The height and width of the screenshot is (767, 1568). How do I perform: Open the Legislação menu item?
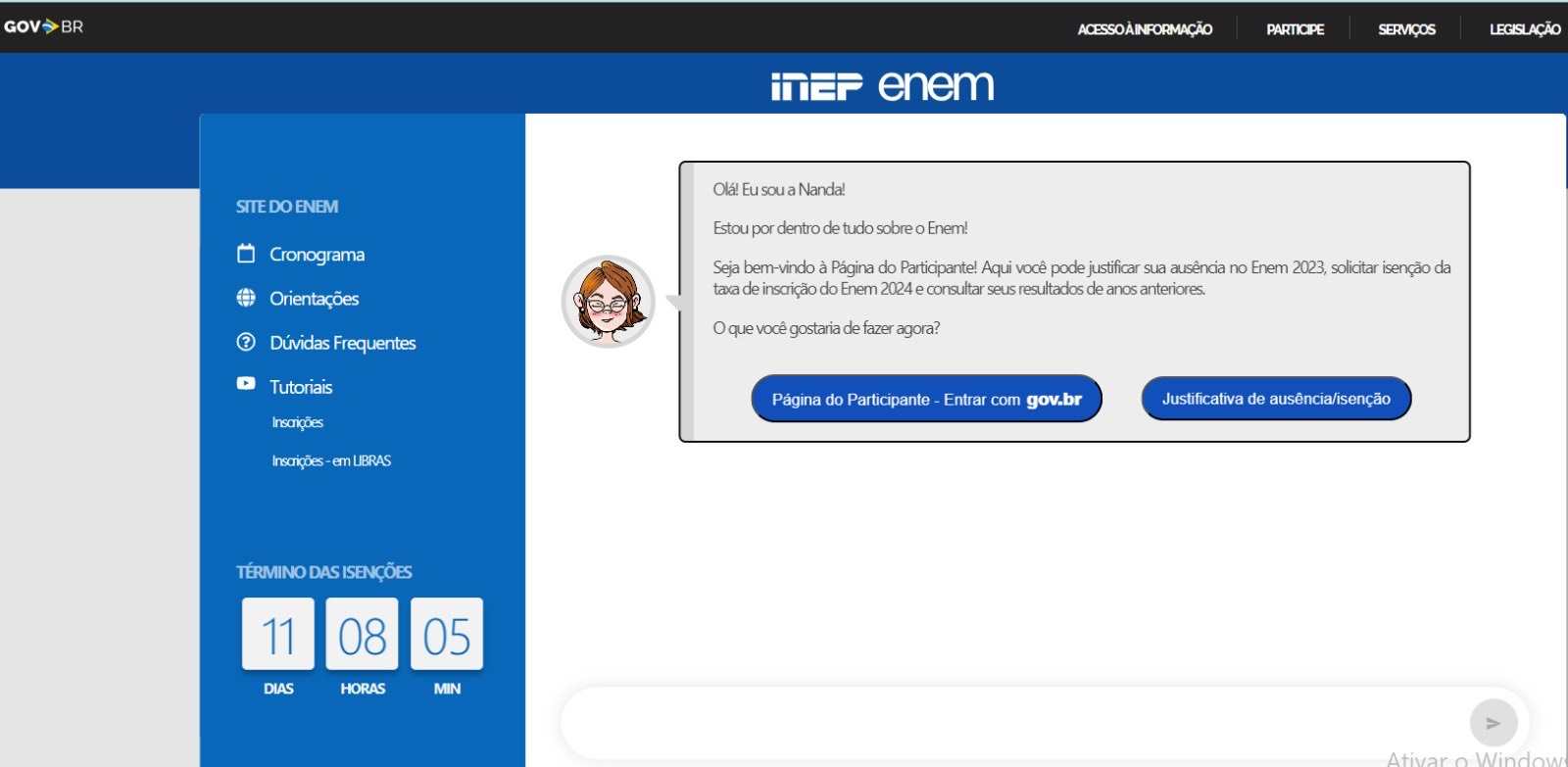click(1525, 29)
